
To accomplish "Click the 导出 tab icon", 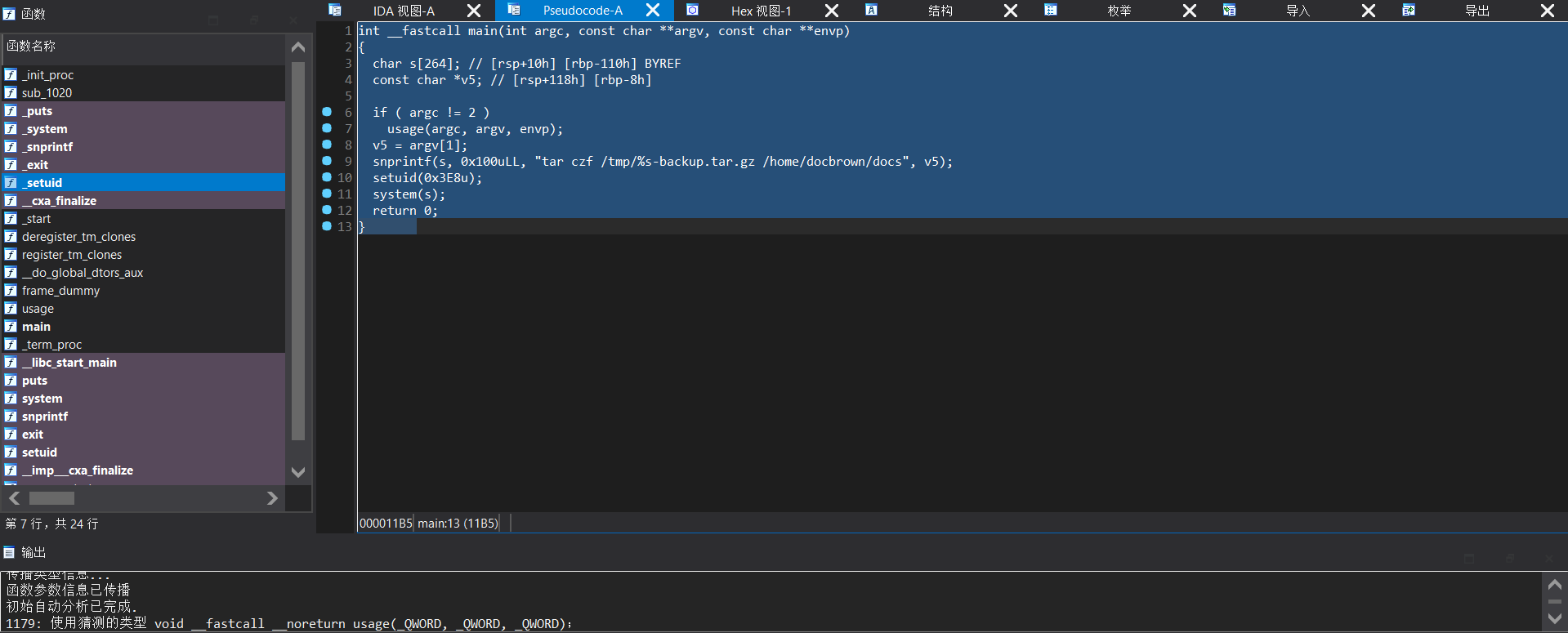I will (x=1409, y=10).
